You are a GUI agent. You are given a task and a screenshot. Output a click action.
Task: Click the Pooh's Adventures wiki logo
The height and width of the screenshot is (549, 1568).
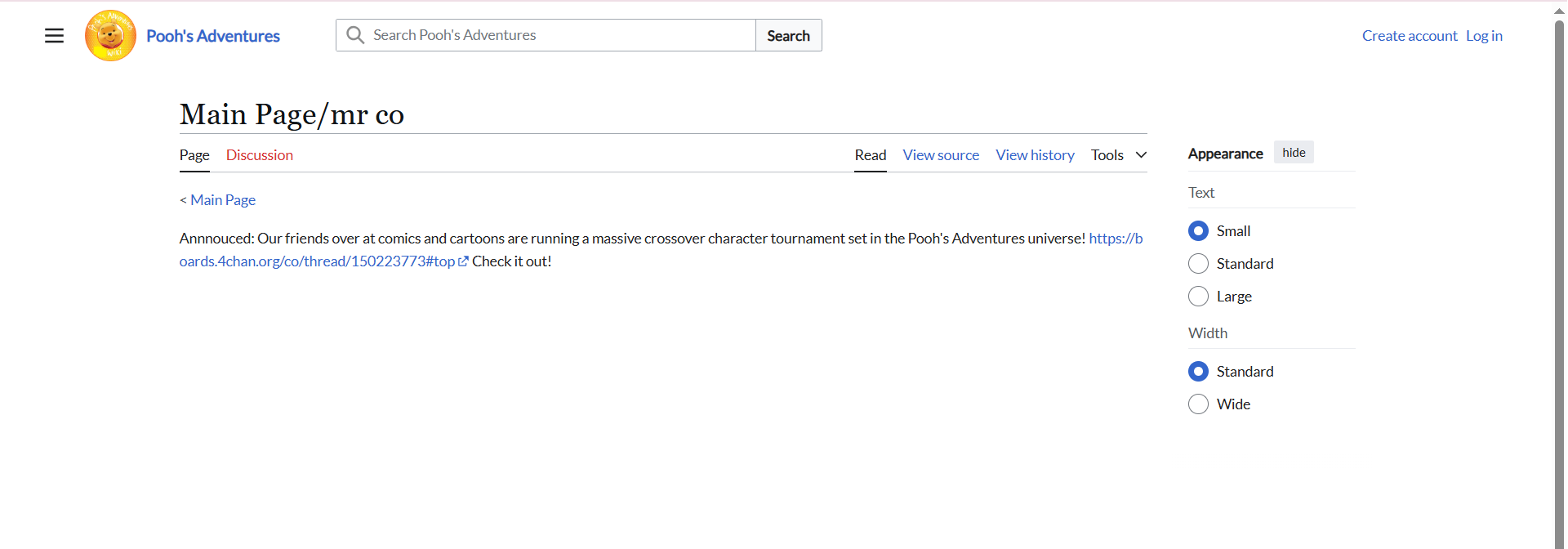110,36
